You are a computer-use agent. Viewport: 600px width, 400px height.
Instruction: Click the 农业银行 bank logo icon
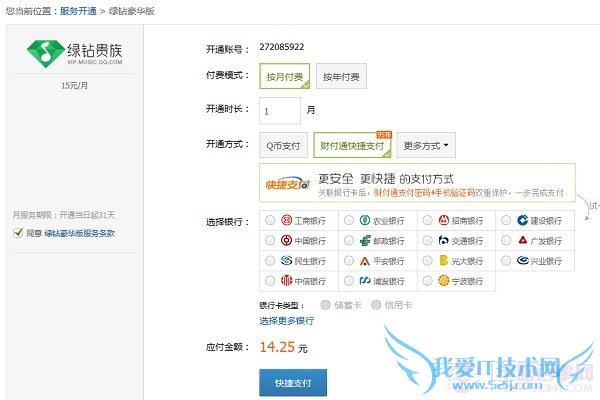(365, 220)
